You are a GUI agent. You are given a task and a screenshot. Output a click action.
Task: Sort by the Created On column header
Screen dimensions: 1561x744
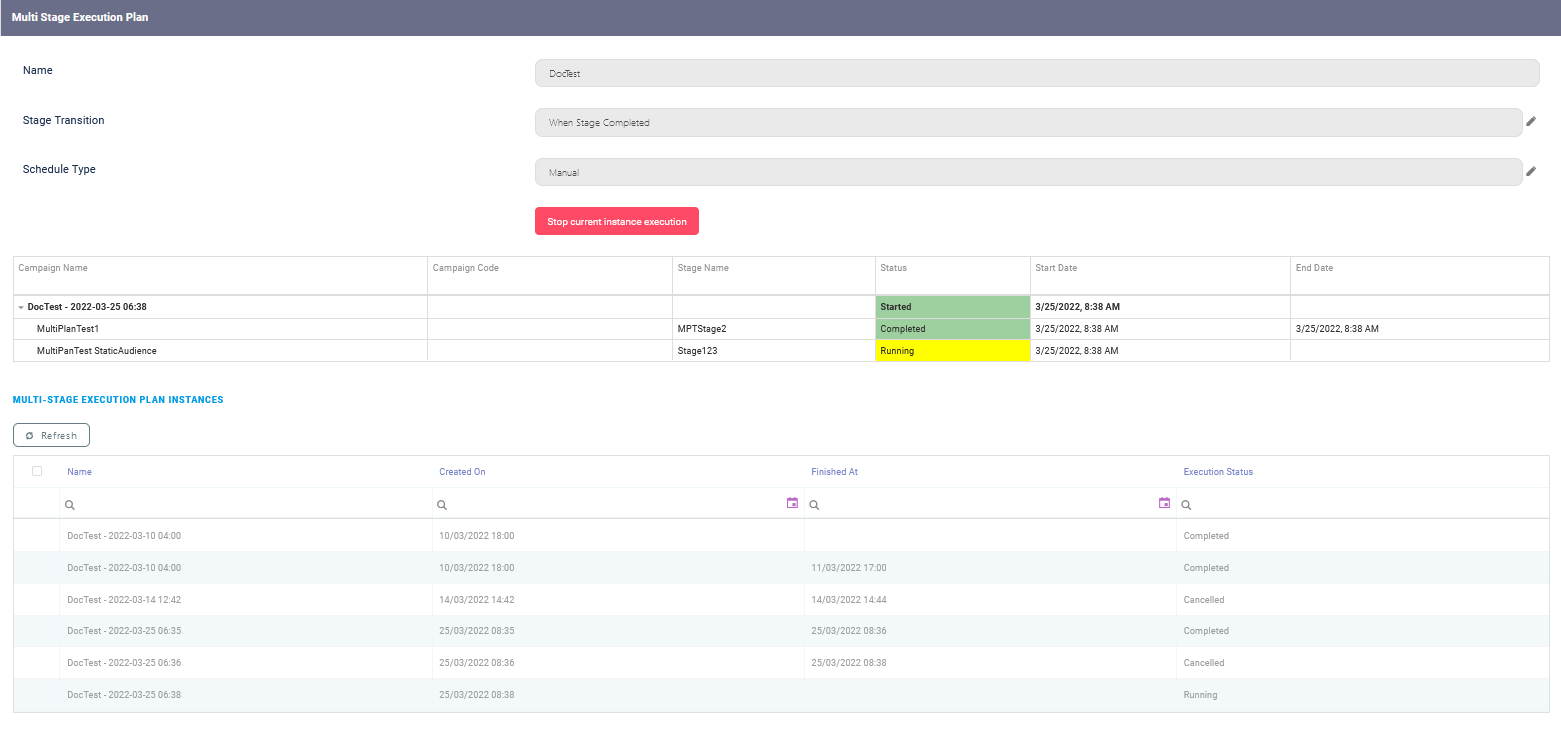pos(462,471)
